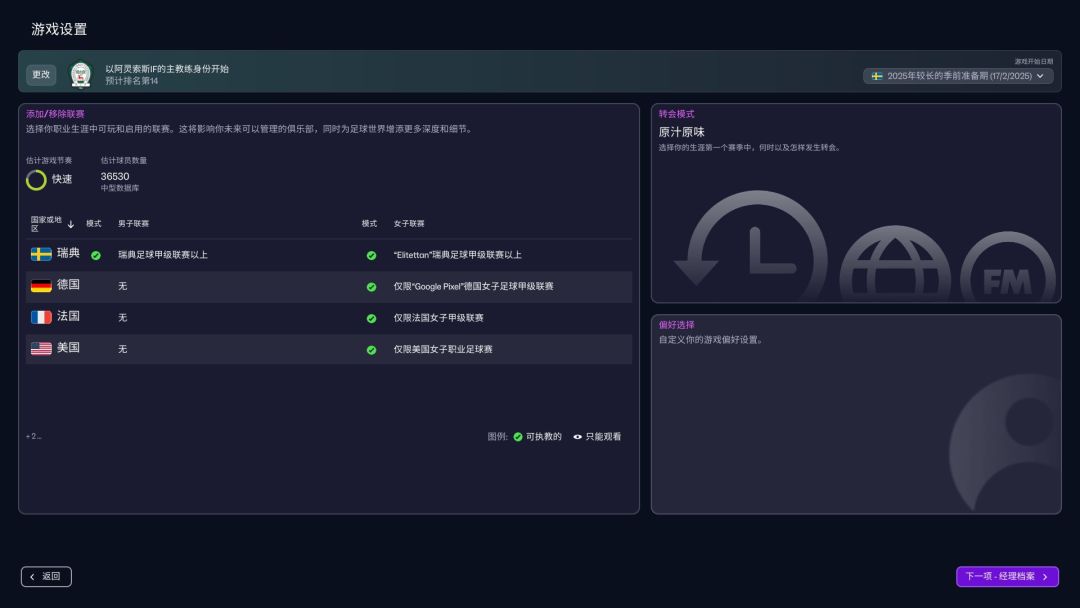Toggle Sweden men's league playable checkmark
1080x608 pixels.
(96, 255)
